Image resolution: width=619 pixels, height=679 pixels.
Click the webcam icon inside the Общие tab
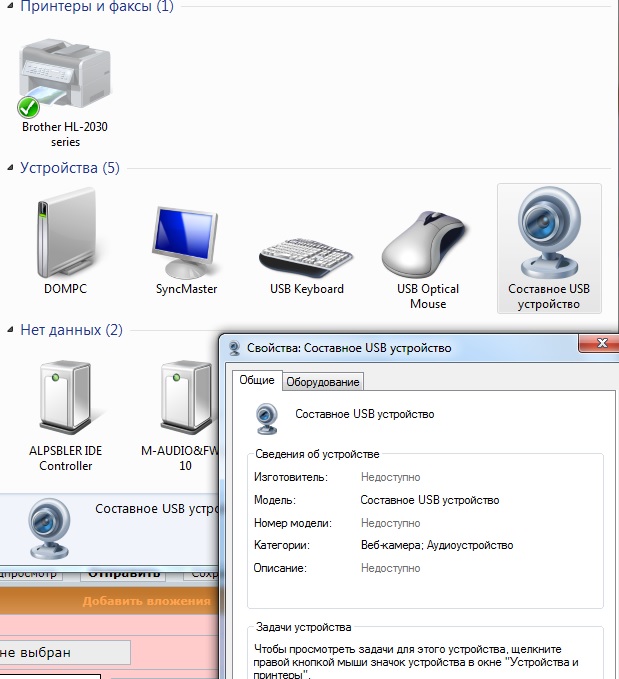266,418
